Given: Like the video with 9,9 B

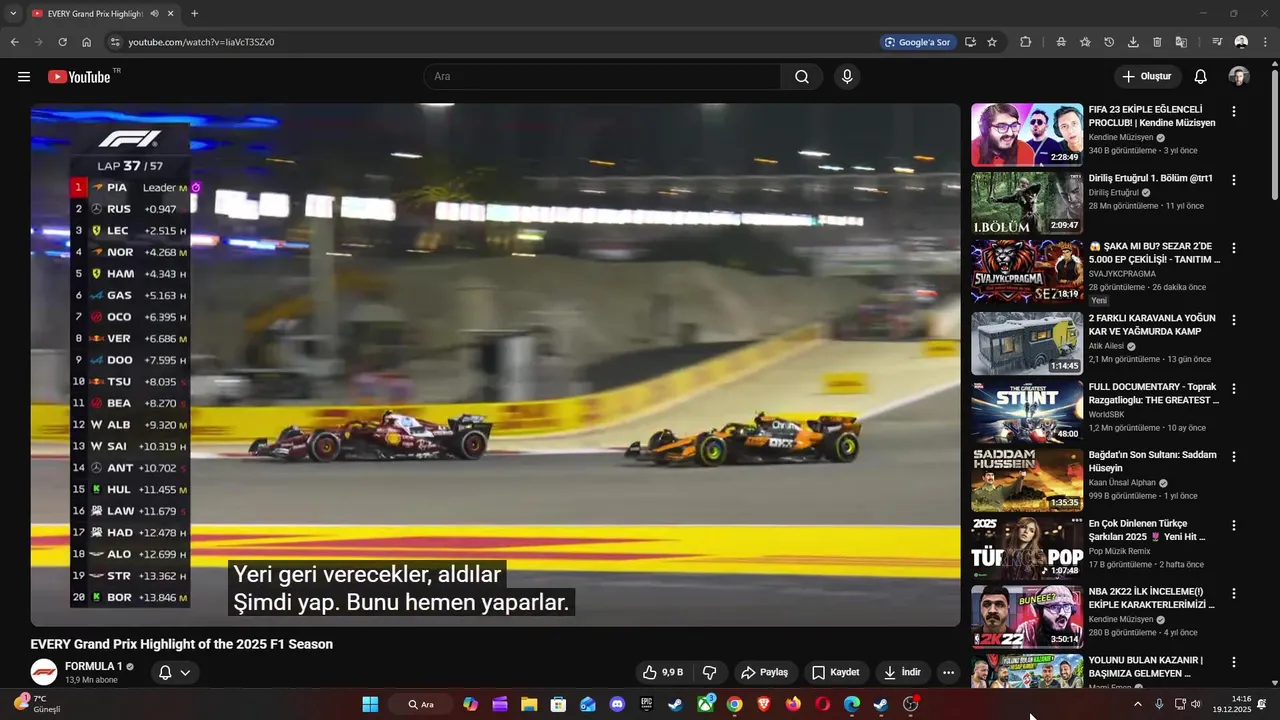Looking at the screenshot, I should point(663,673).
